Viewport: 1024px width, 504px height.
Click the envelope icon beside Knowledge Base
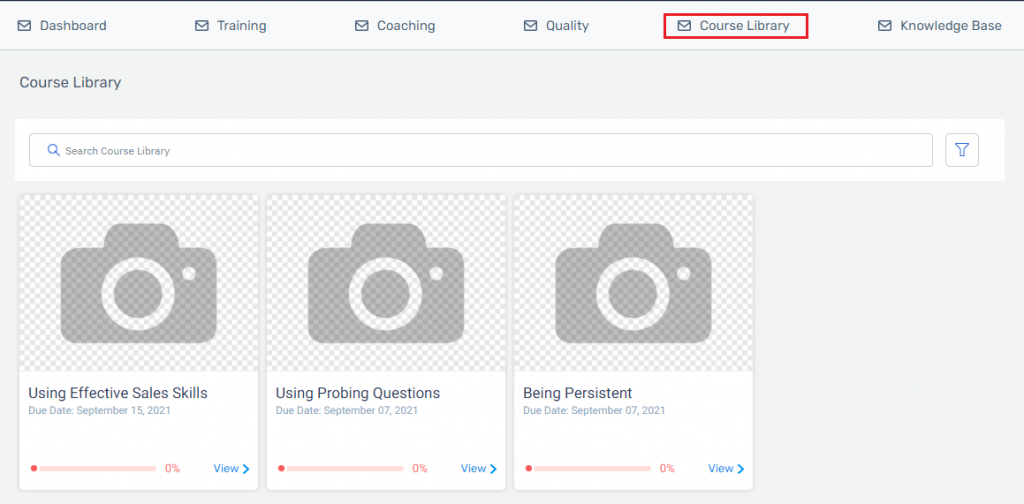coord(885,26)
